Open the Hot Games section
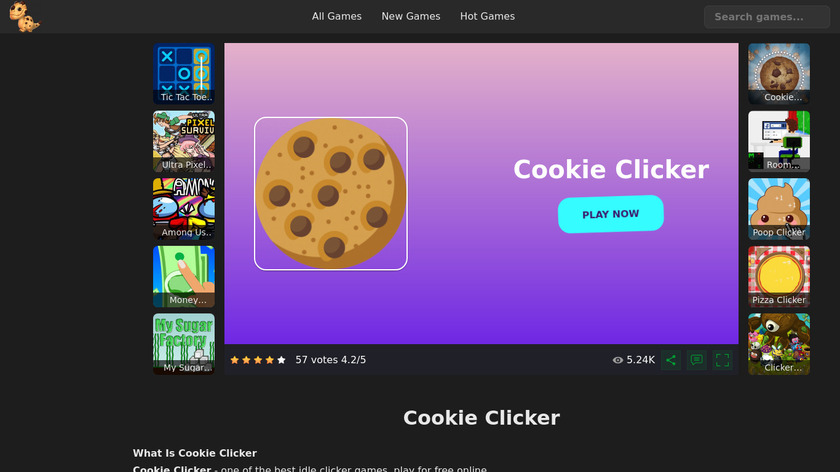 click(x=488, y=17)
